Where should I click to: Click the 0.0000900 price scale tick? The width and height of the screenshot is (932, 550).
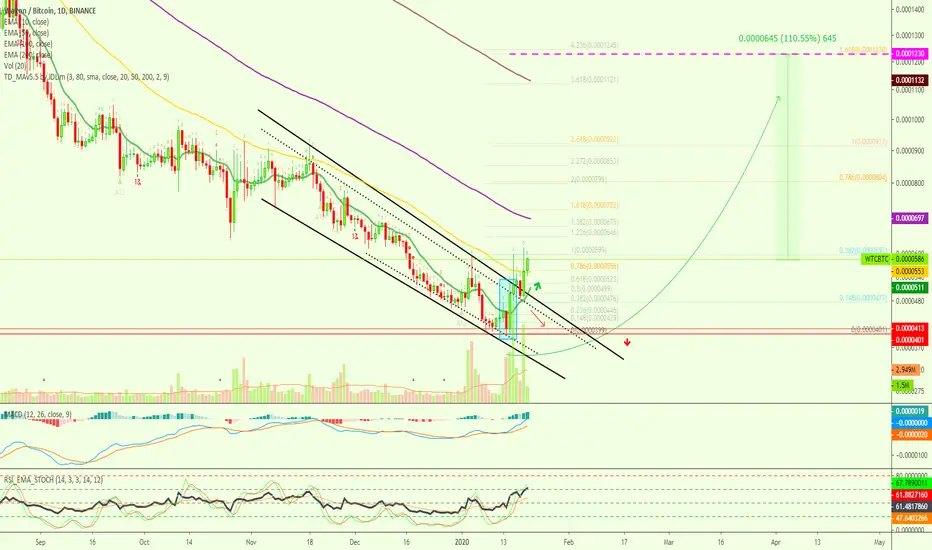[x=912, y=150]
